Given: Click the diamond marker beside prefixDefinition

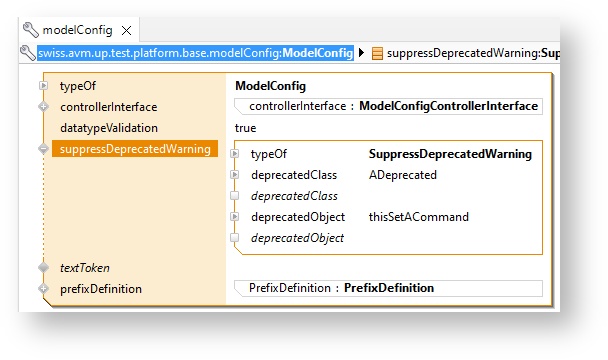Looking at the screenshot, I should pos(43,288).
